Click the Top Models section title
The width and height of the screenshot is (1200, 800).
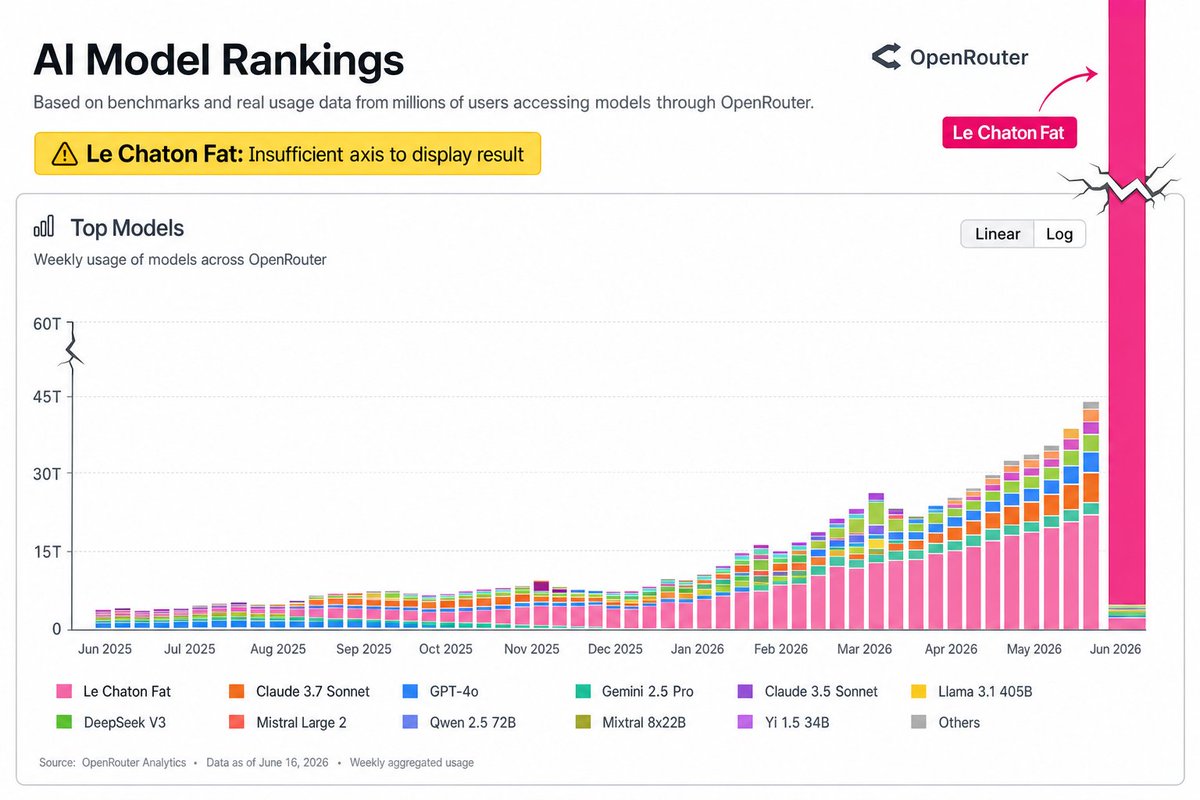click(127, 228)
